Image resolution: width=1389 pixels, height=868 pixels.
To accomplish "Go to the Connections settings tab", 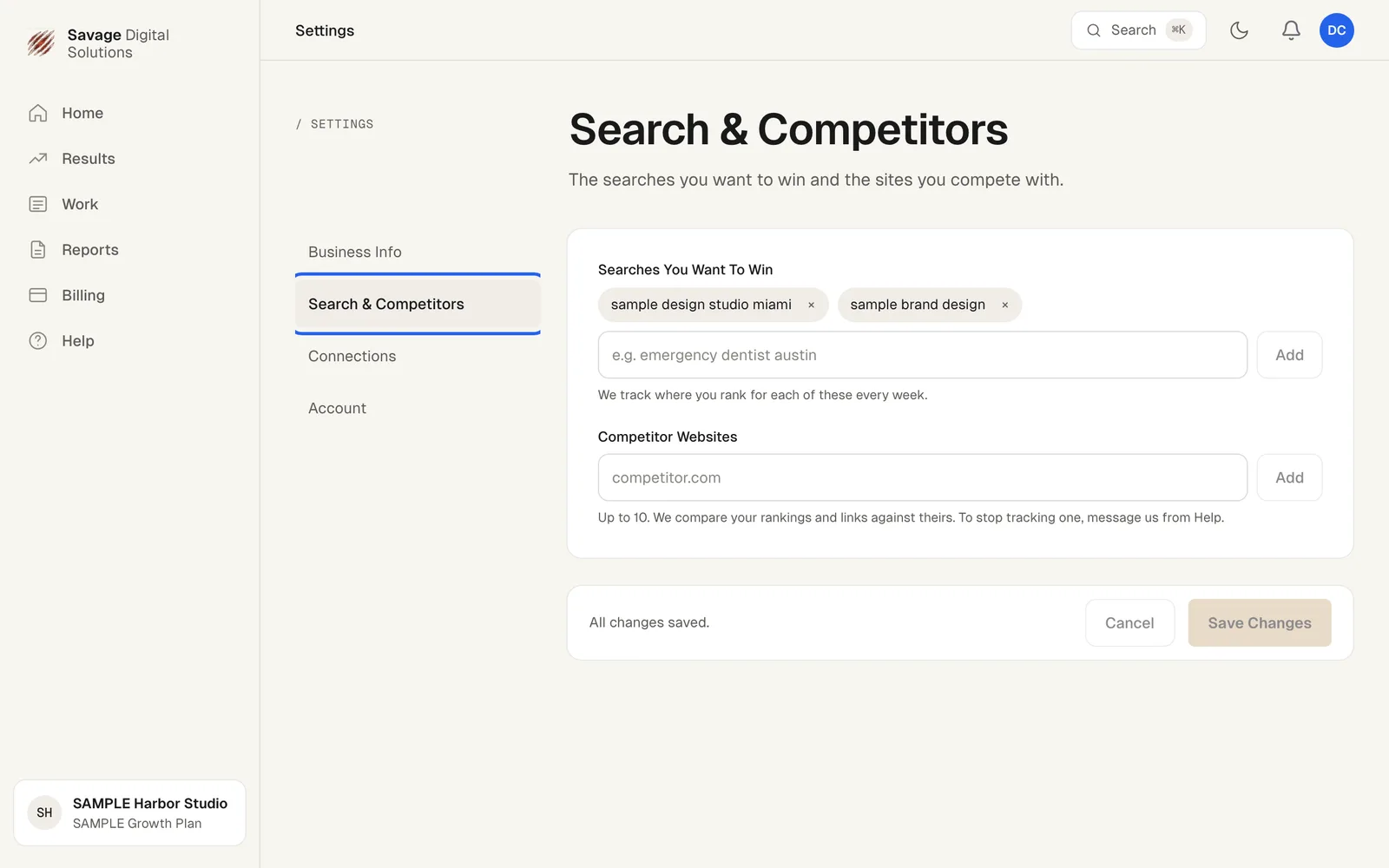I will point(418,356).
